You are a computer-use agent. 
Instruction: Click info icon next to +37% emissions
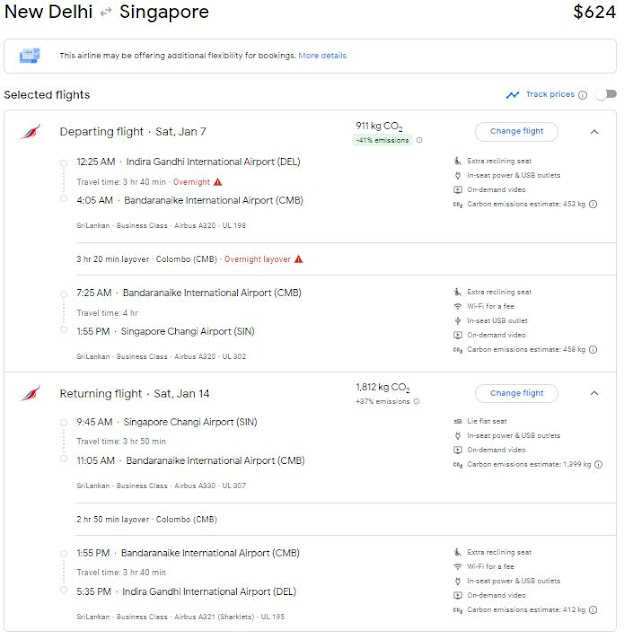[417, 401]
